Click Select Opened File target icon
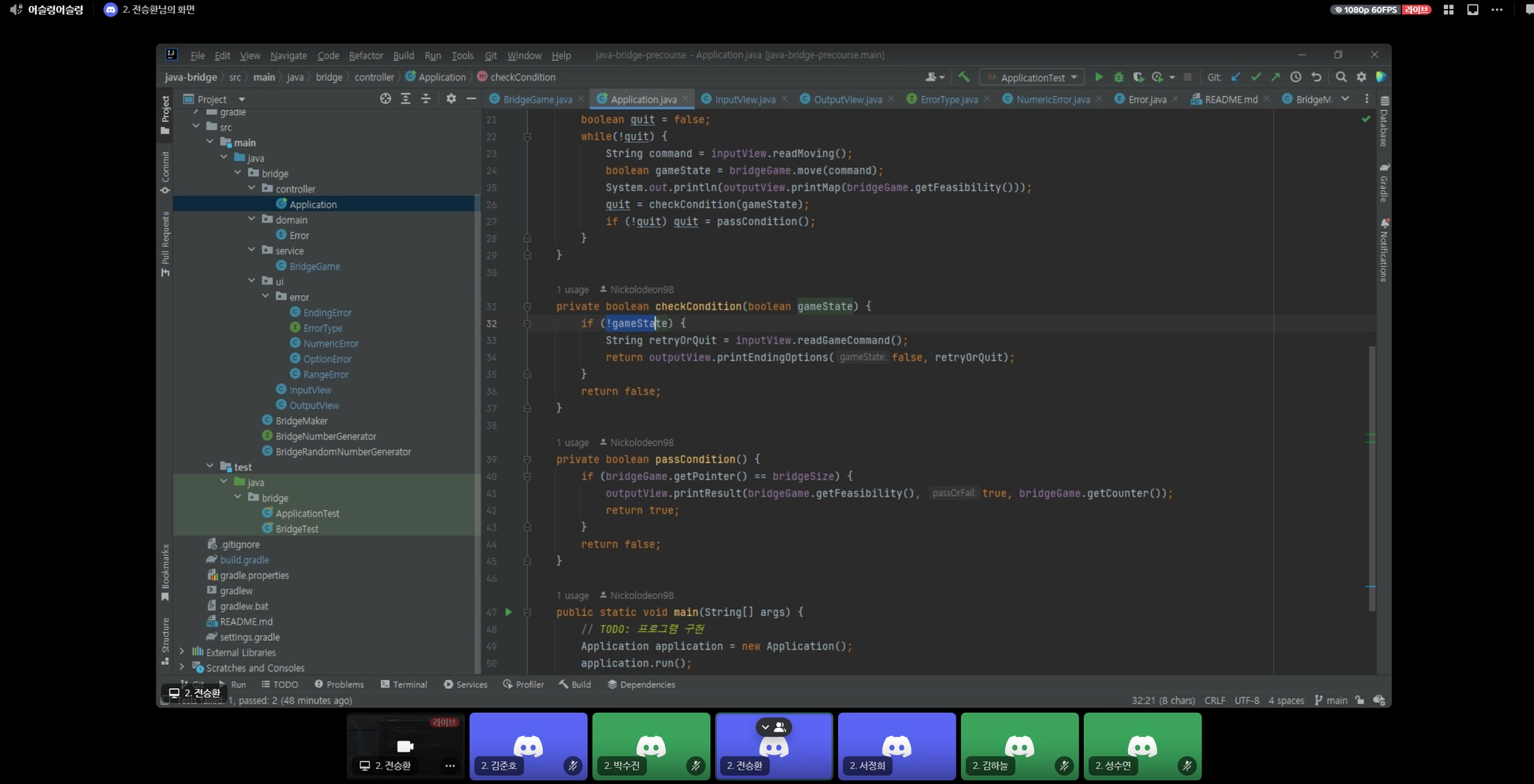This screenshot has width=1534, height=784. pos(385,99)
